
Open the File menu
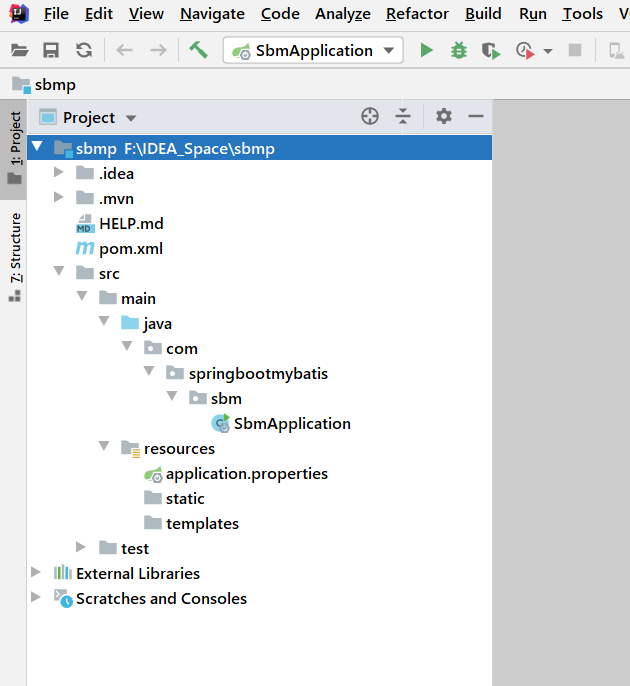(56, 14)
